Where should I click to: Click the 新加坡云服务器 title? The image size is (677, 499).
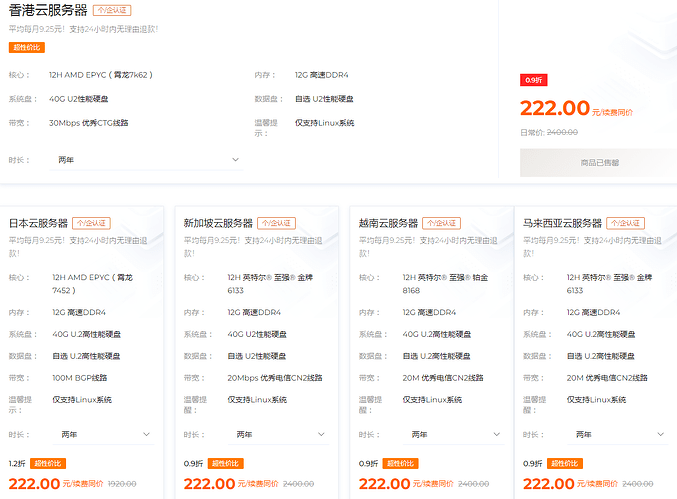[218, 223]
